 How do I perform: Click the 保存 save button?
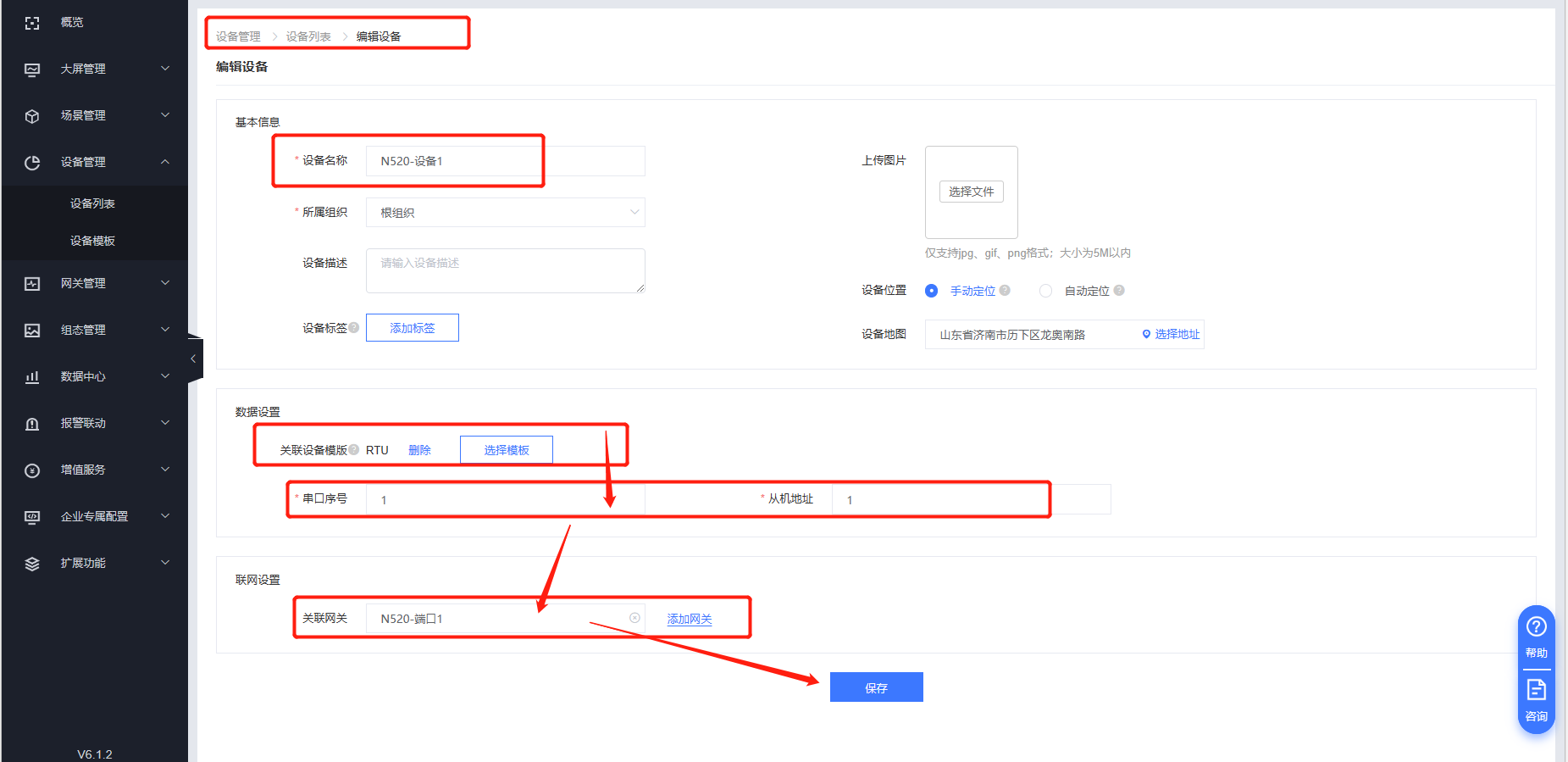click(x=876, y=687)
